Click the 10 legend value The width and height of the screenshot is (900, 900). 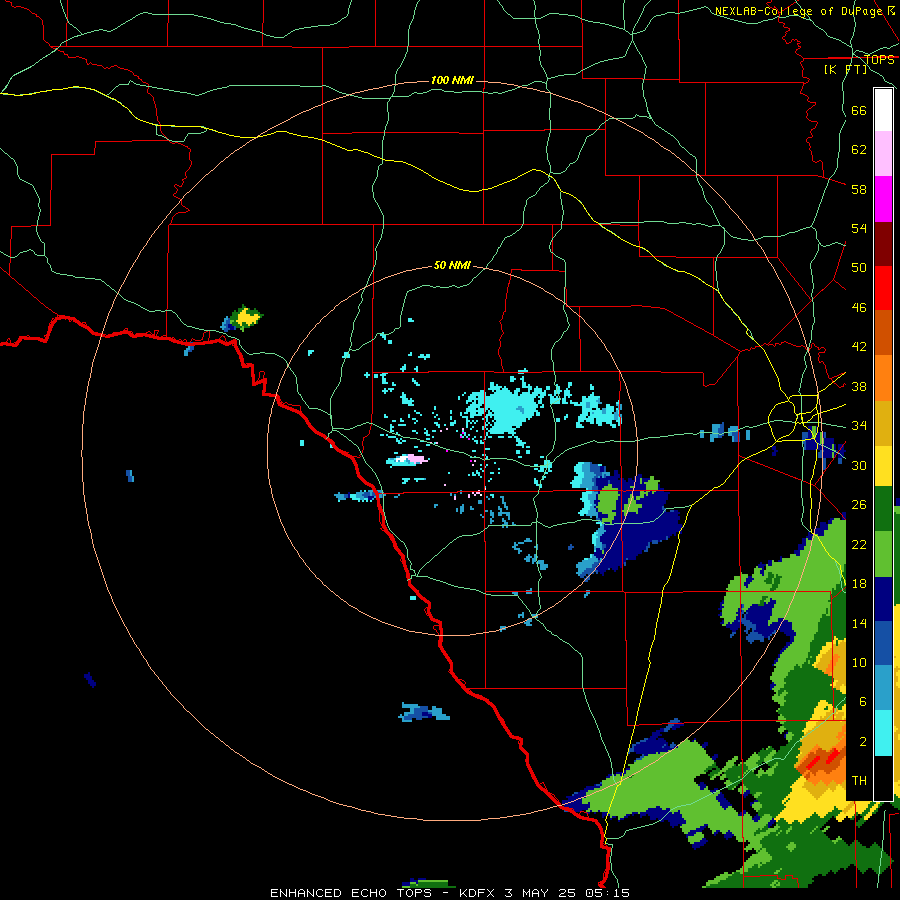point(859,662)
